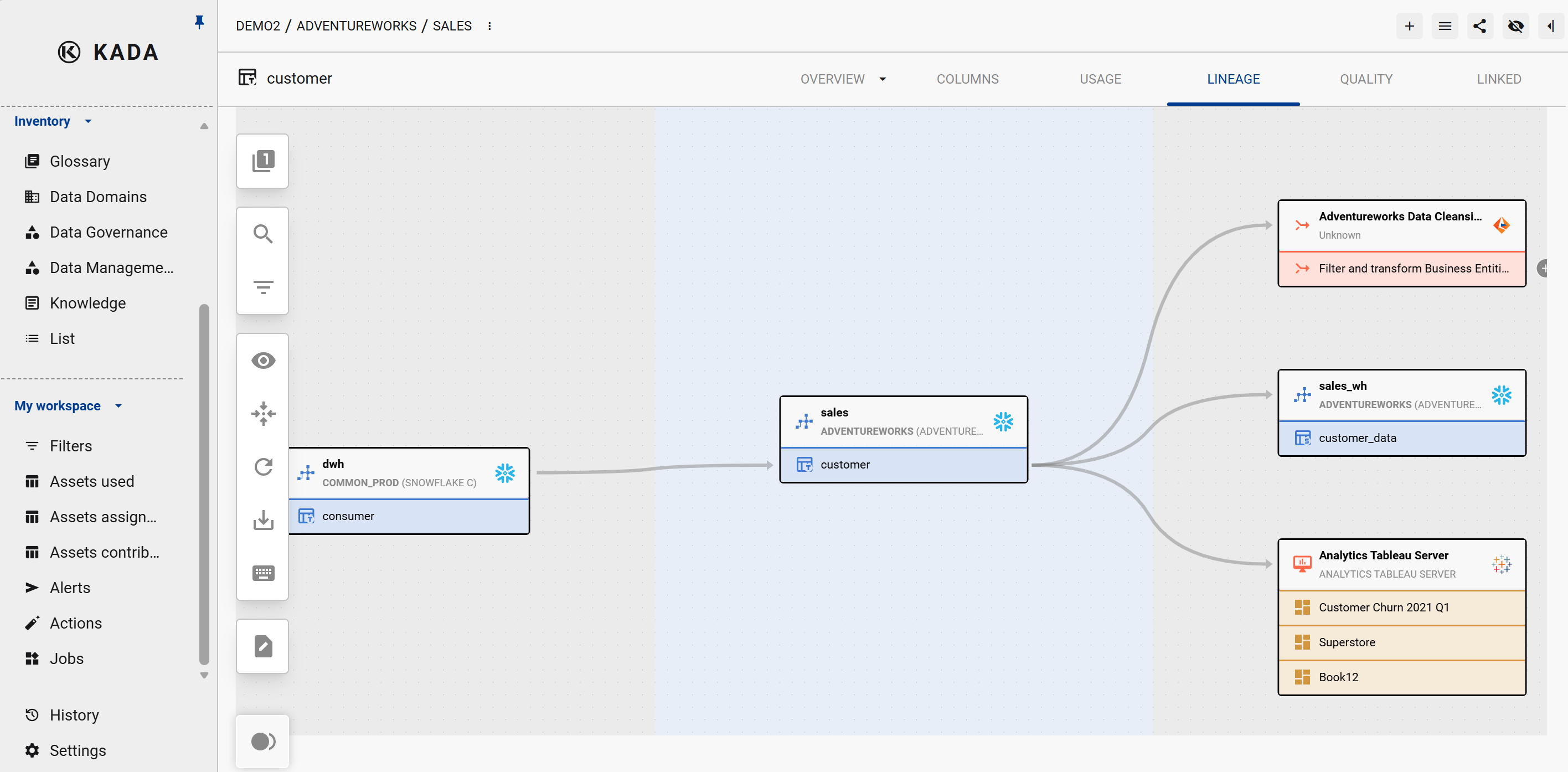Screen dimensions: 1568x772
Task: Open keyboard shortcuts icon
Action: [263, 572]
